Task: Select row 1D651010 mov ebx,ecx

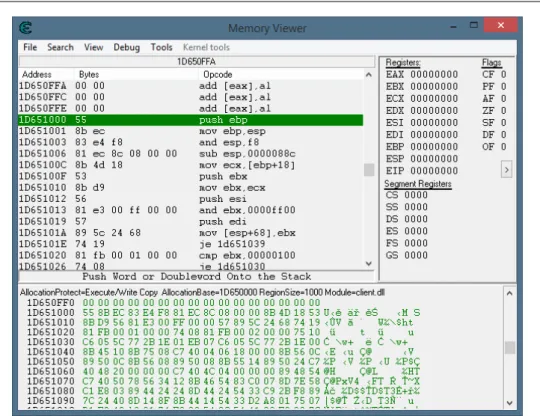Action: (x=191, y=188)
